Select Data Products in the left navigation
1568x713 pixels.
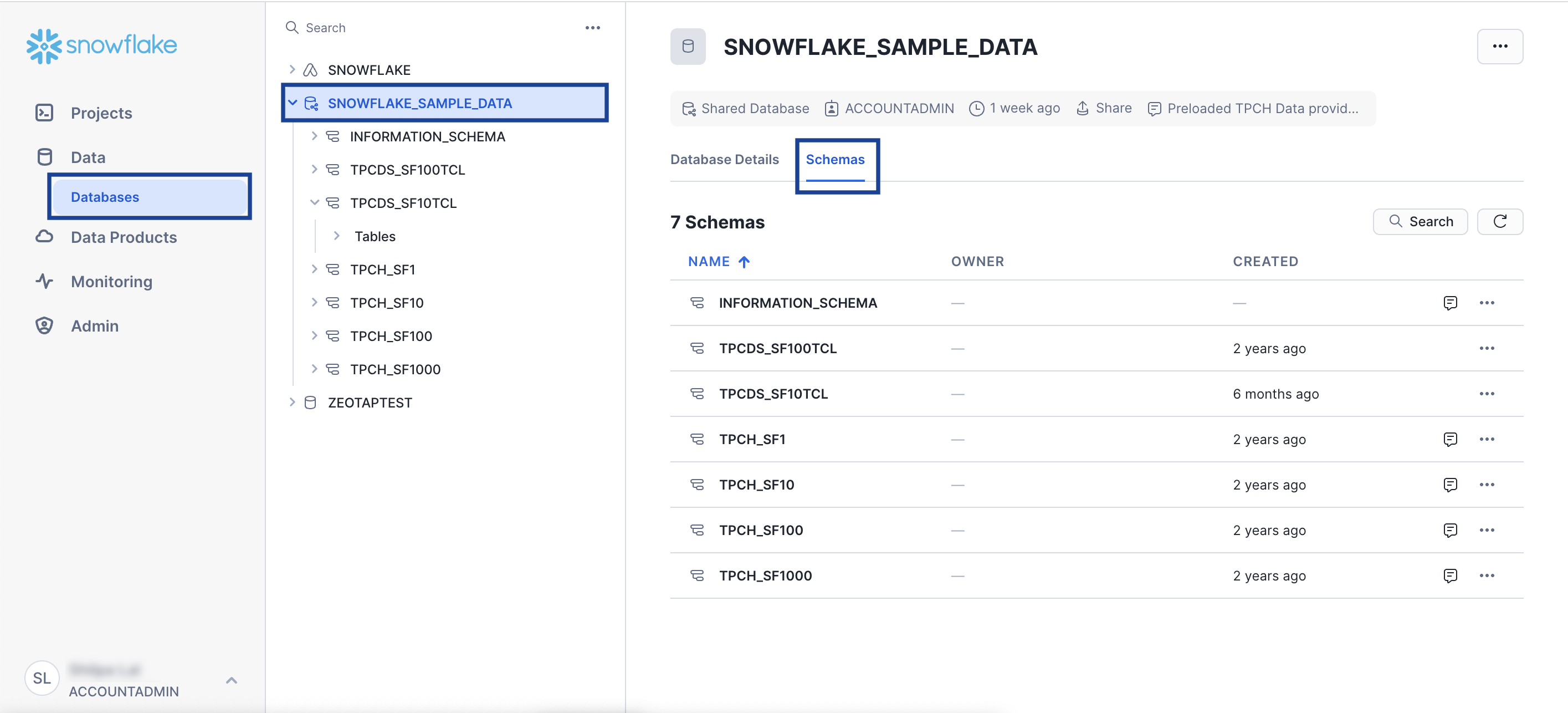point(124,237)
